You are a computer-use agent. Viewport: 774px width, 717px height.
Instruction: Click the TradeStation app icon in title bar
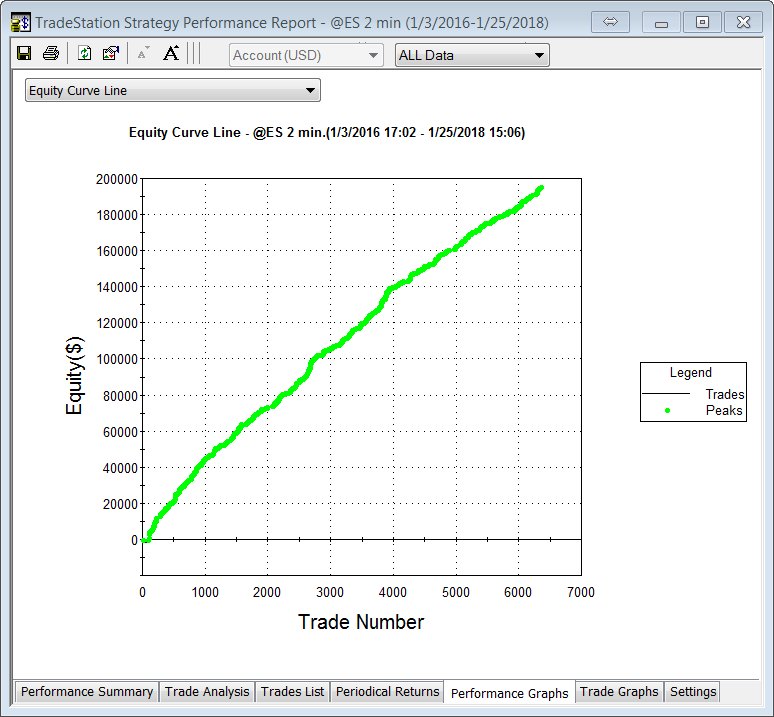coord(20,22)
